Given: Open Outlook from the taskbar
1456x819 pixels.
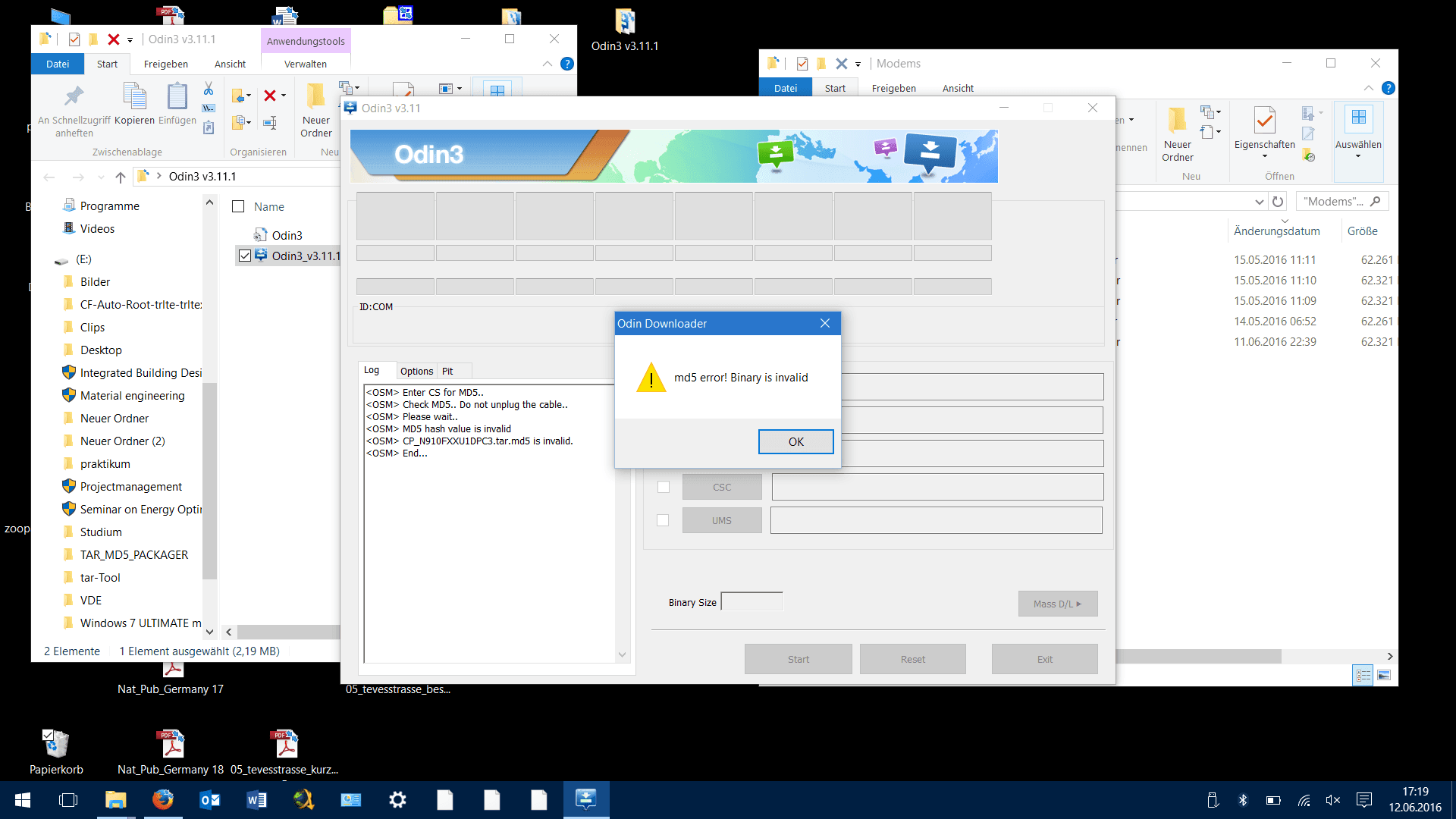Looking at the screenshot, I should click(x=209, y=800).
